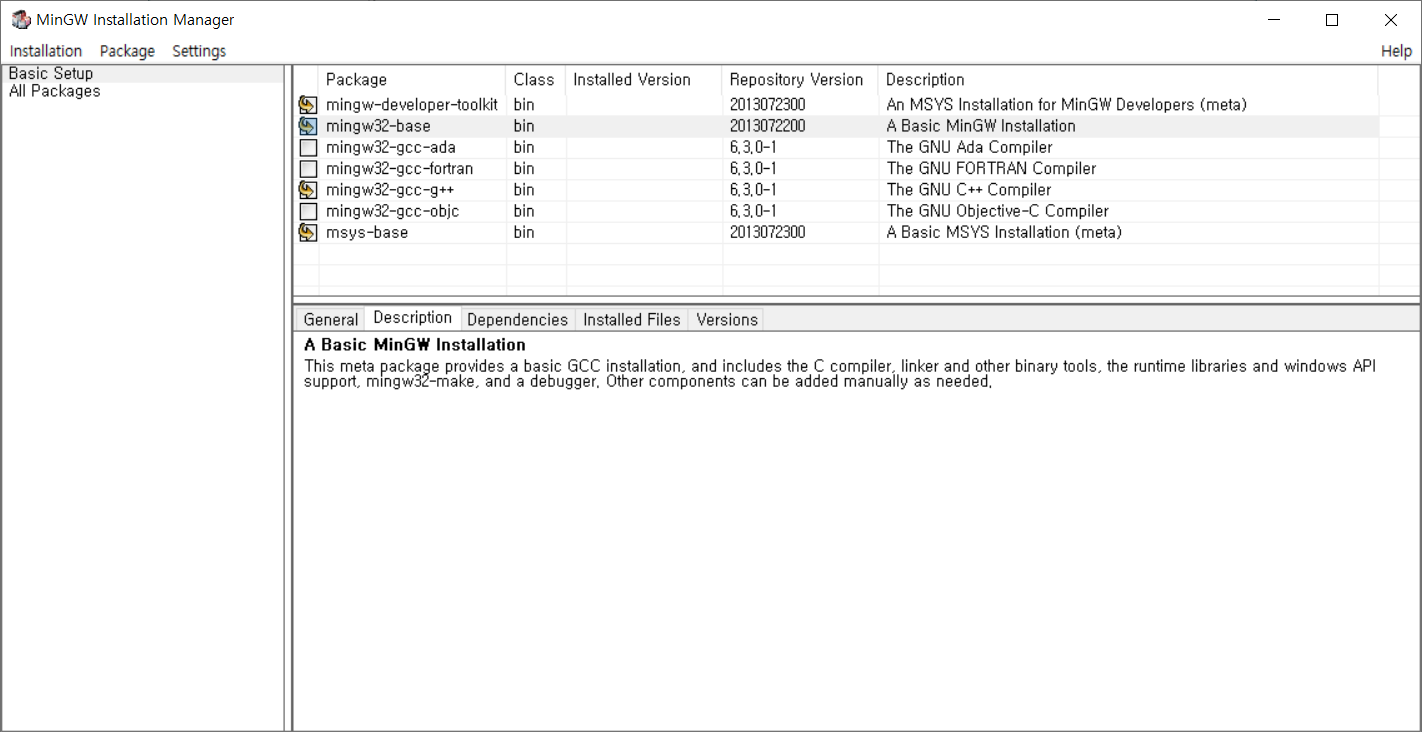Toggle the marked checkbox for mingw32-gcc-g++
The image size is (1422, 732).
(x=308, y=190)
